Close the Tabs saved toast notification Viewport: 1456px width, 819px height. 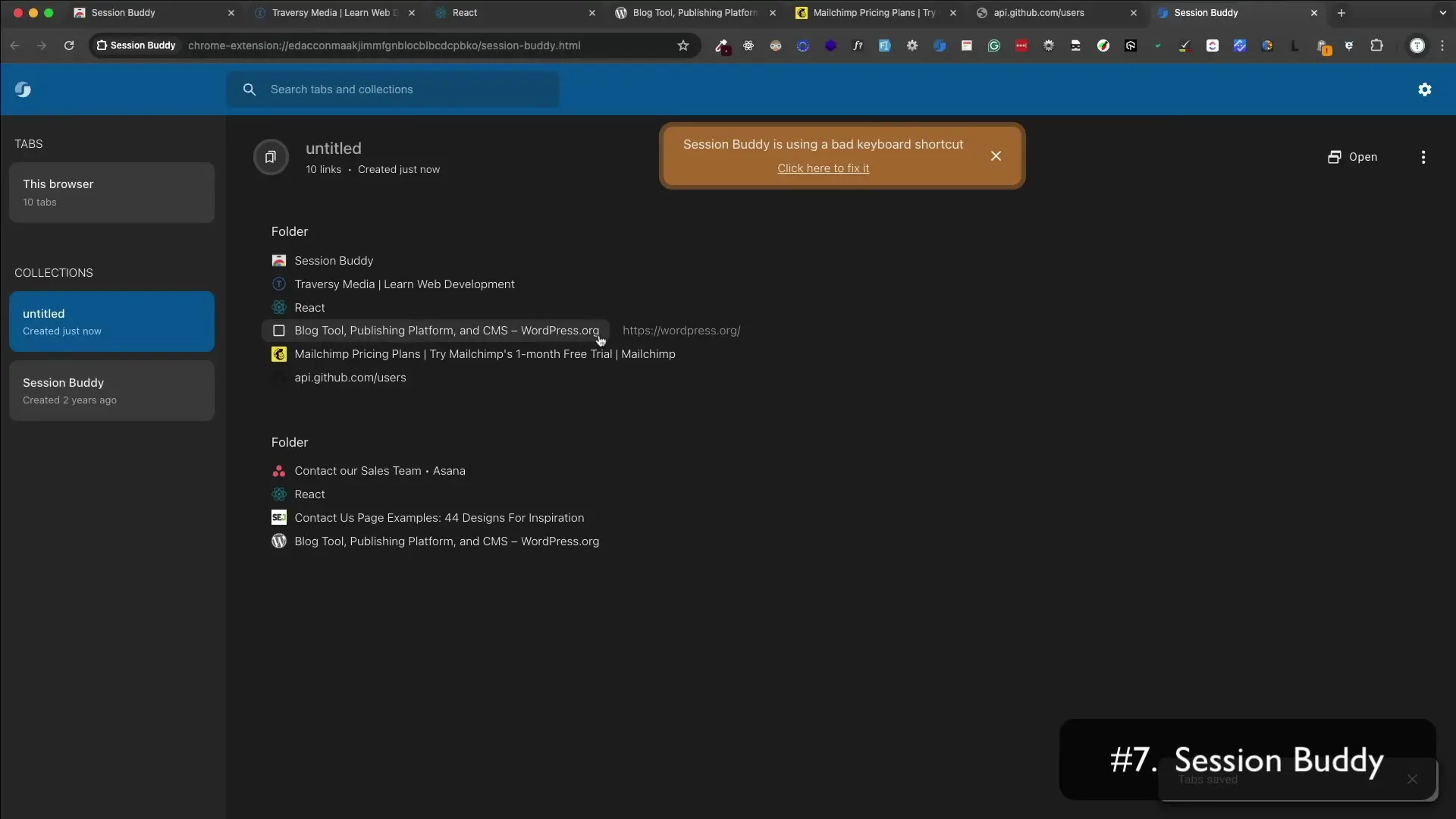click(x=1412, y=780)
